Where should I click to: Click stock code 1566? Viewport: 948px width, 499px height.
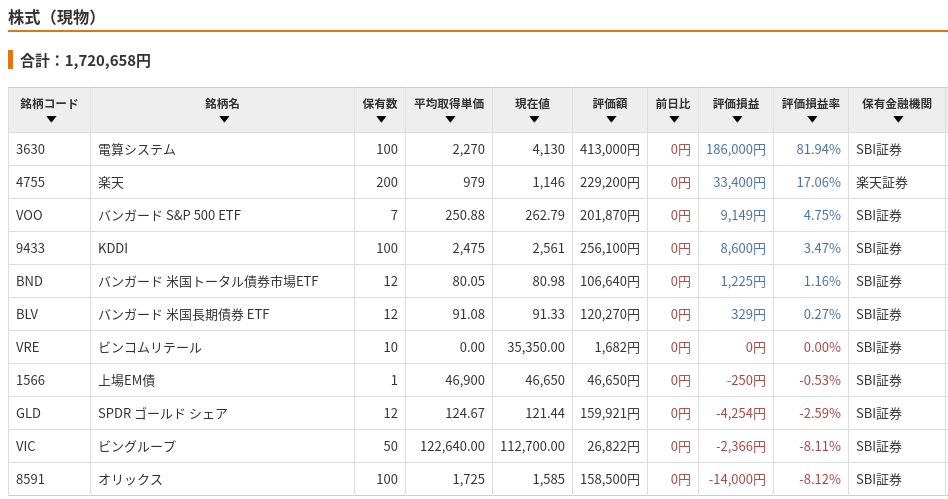pos(30,380)
